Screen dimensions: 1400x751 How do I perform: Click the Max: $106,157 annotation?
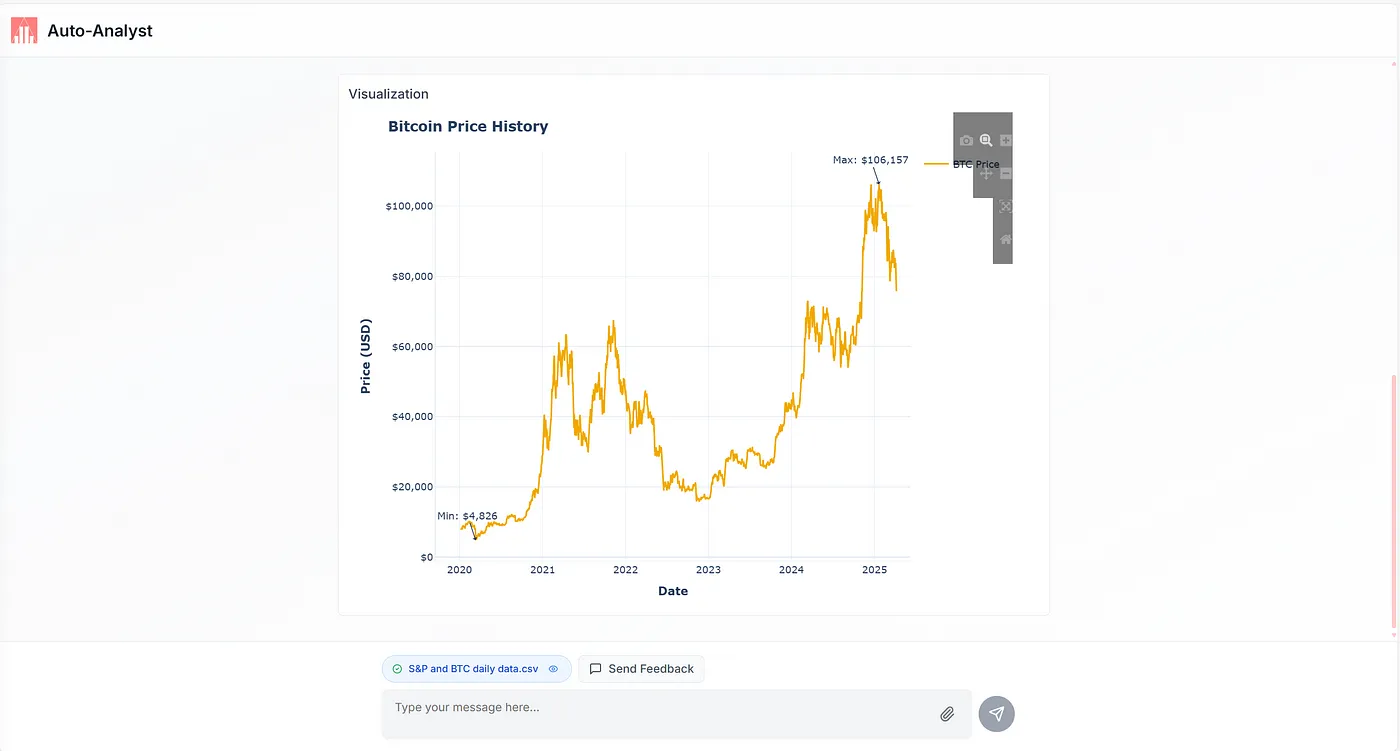[x=870, y=160]
